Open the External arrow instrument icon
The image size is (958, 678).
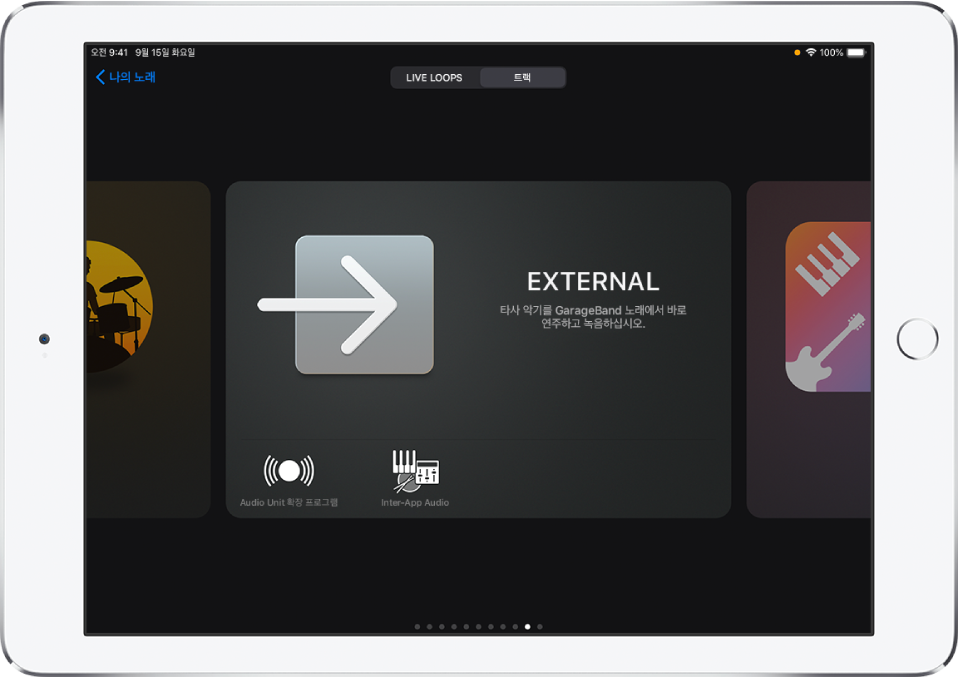(346, 304)
